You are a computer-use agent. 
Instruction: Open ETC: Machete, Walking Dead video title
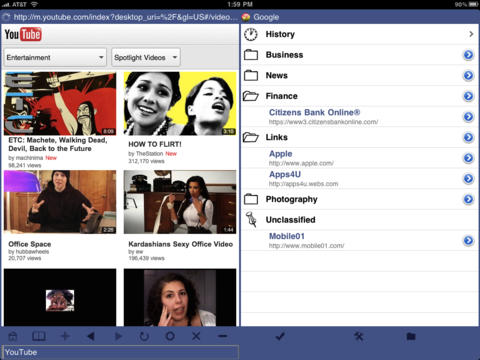(x=58, y=144)
